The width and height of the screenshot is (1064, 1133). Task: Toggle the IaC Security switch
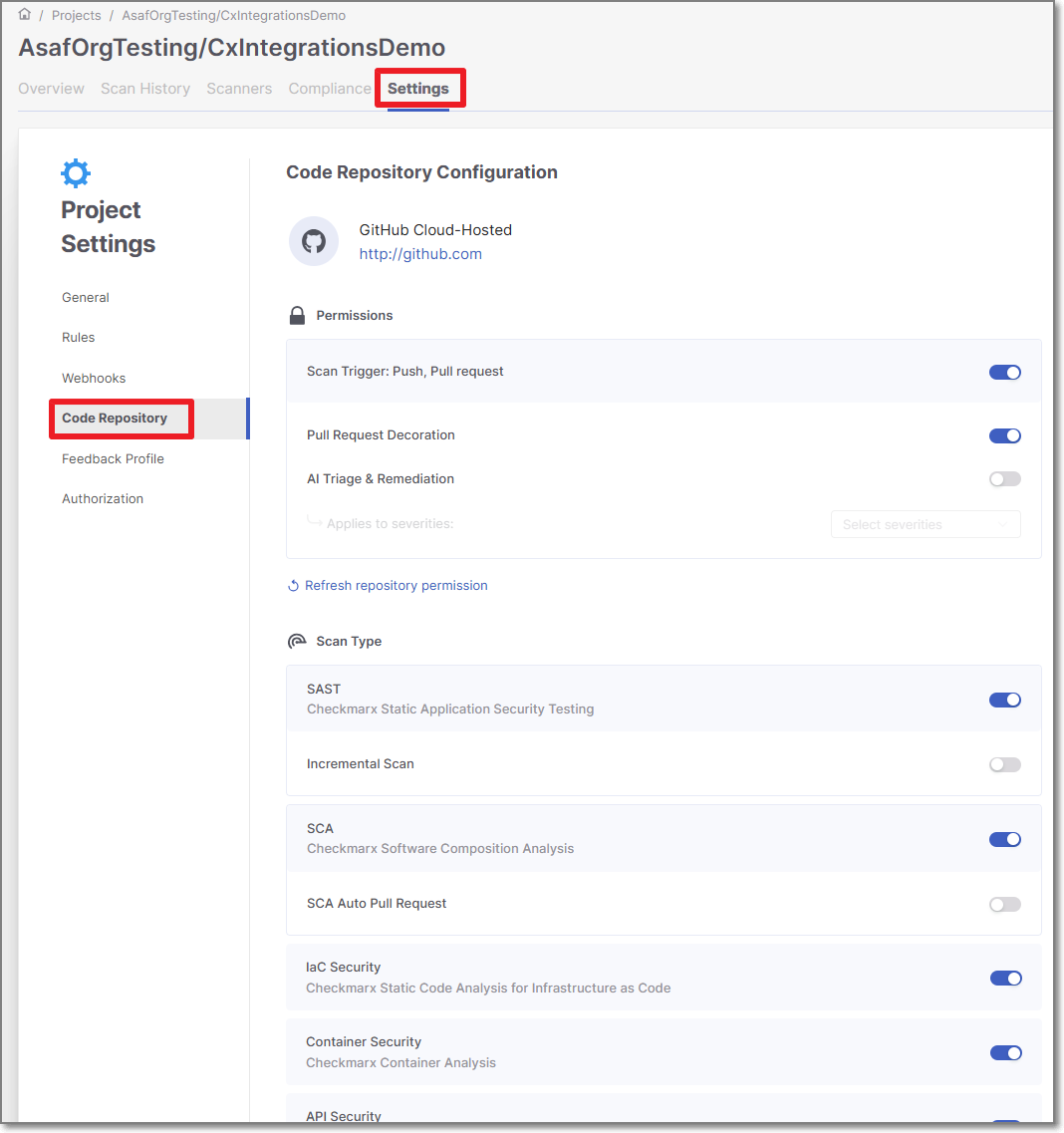tap(1005, 979)
